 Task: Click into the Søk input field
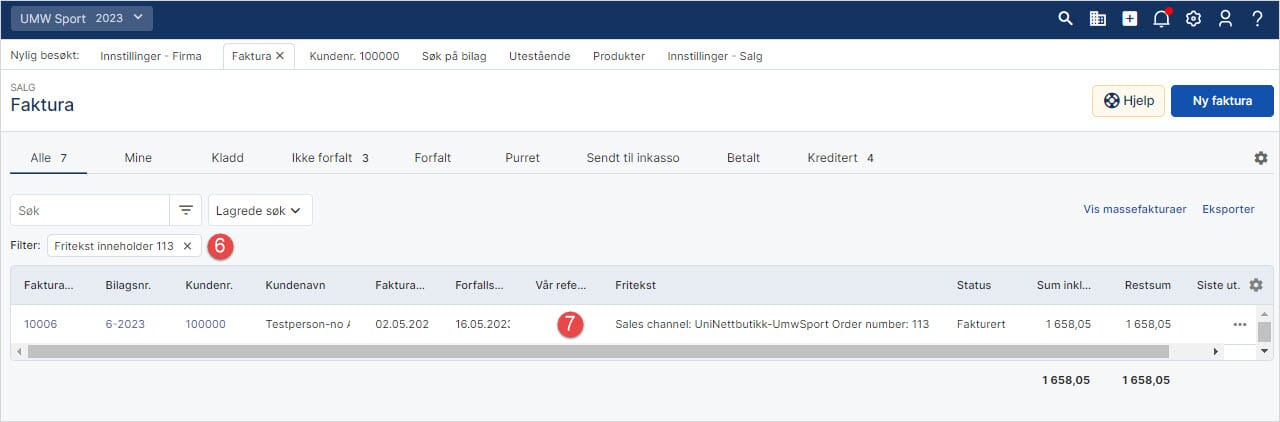(x=90, y=210)
